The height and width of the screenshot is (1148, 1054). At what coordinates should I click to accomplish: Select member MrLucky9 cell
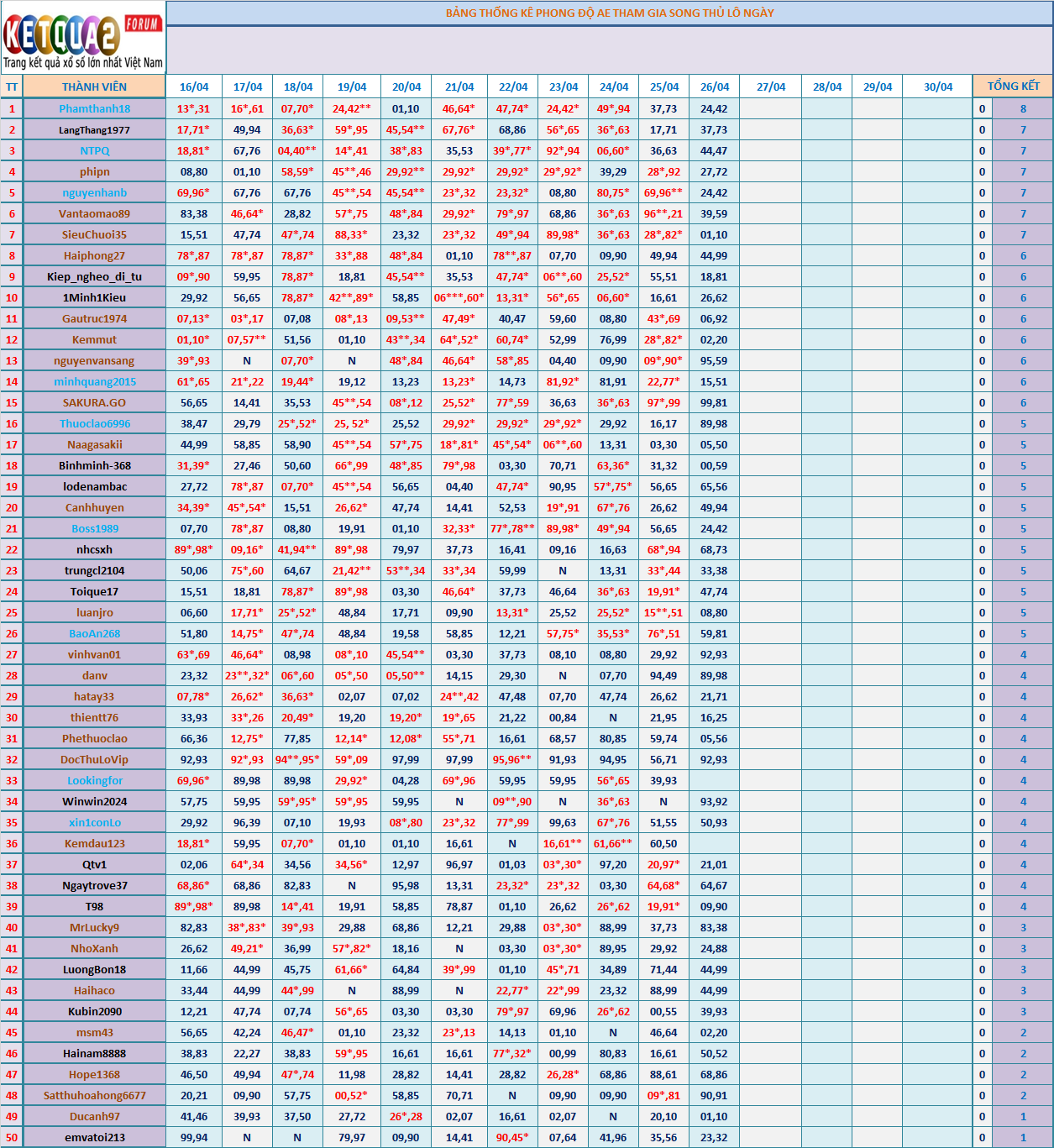click(x=94, y=927)
